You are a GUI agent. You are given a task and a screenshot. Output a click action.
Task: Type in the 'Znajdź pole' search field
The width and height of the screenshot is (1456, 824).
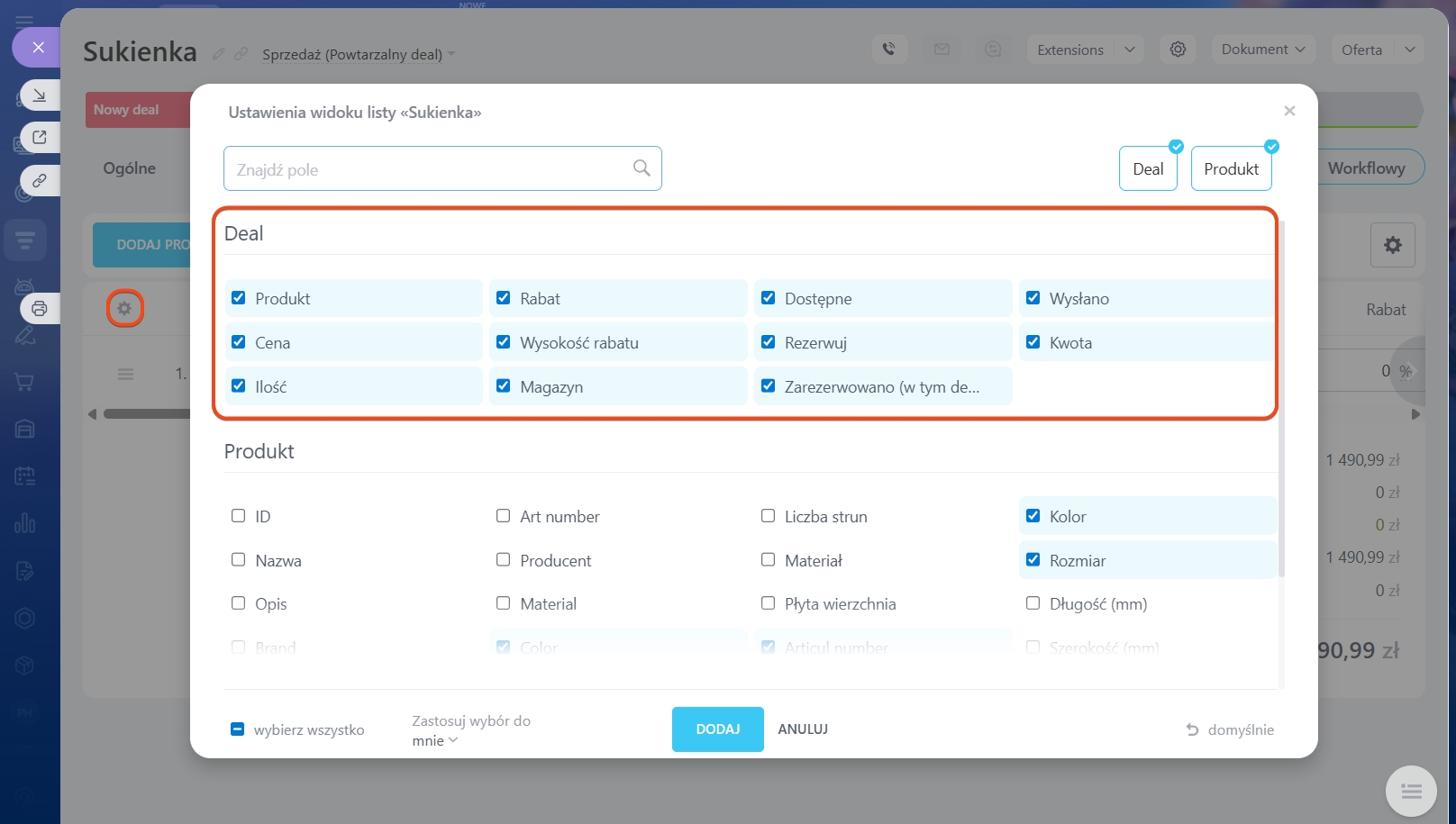pos(428,169)
